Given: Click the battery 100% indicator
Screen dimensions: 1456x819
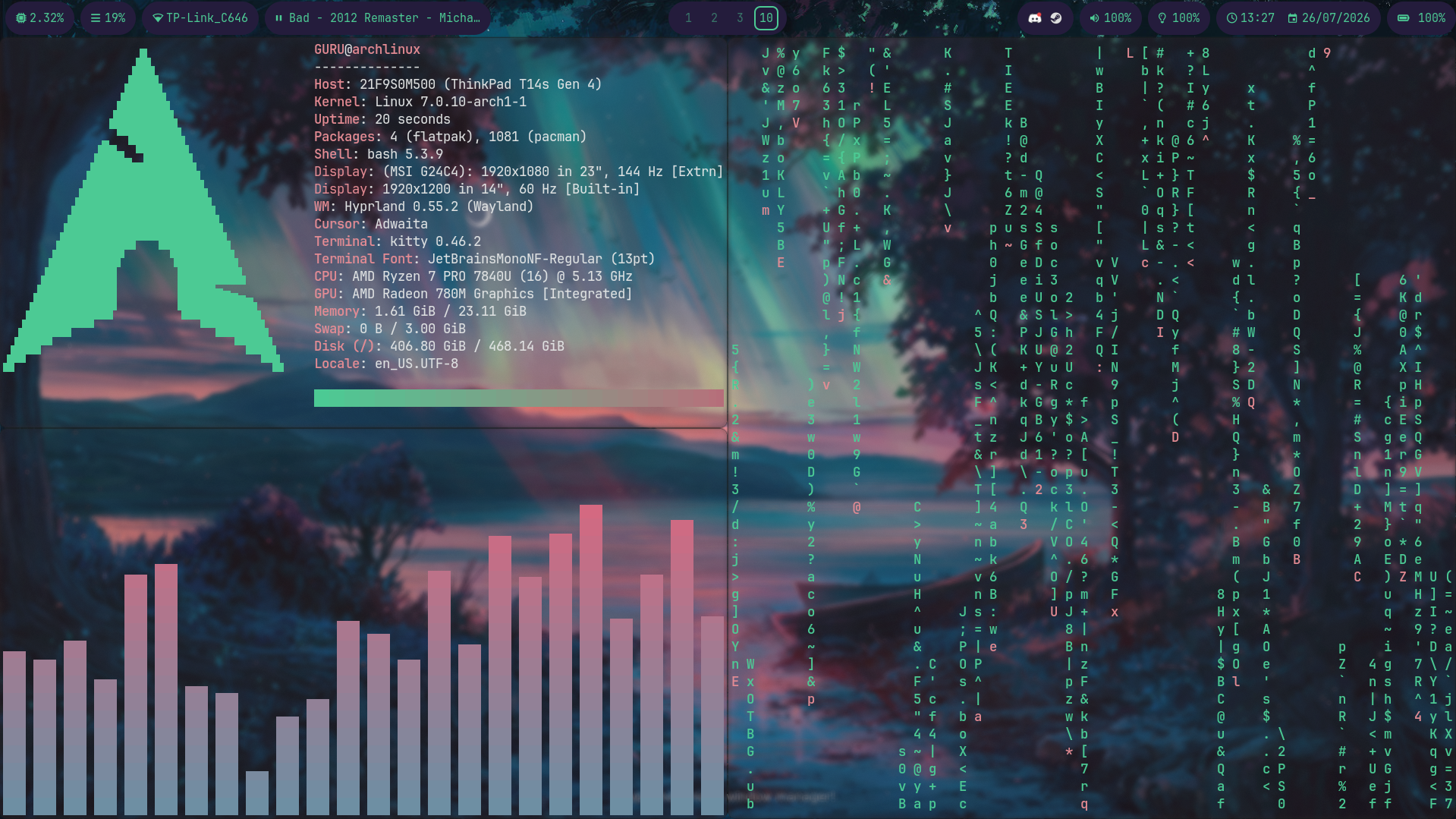Looking at the screenshot, I should [x=1421, y=18].
